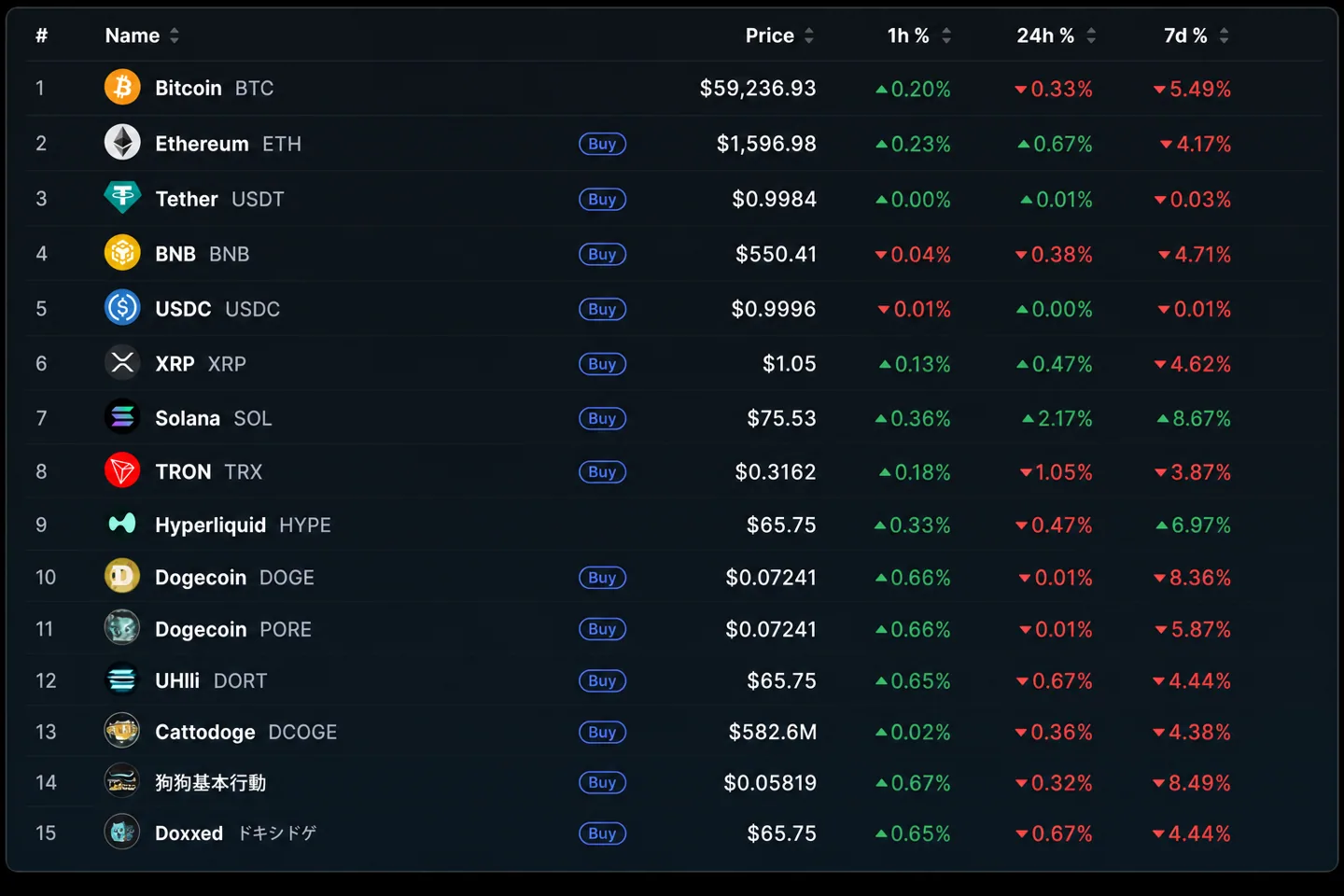Select the UHIli DORT logo icon
Viewport: 1344px width, 896px height.
[122, 679]
